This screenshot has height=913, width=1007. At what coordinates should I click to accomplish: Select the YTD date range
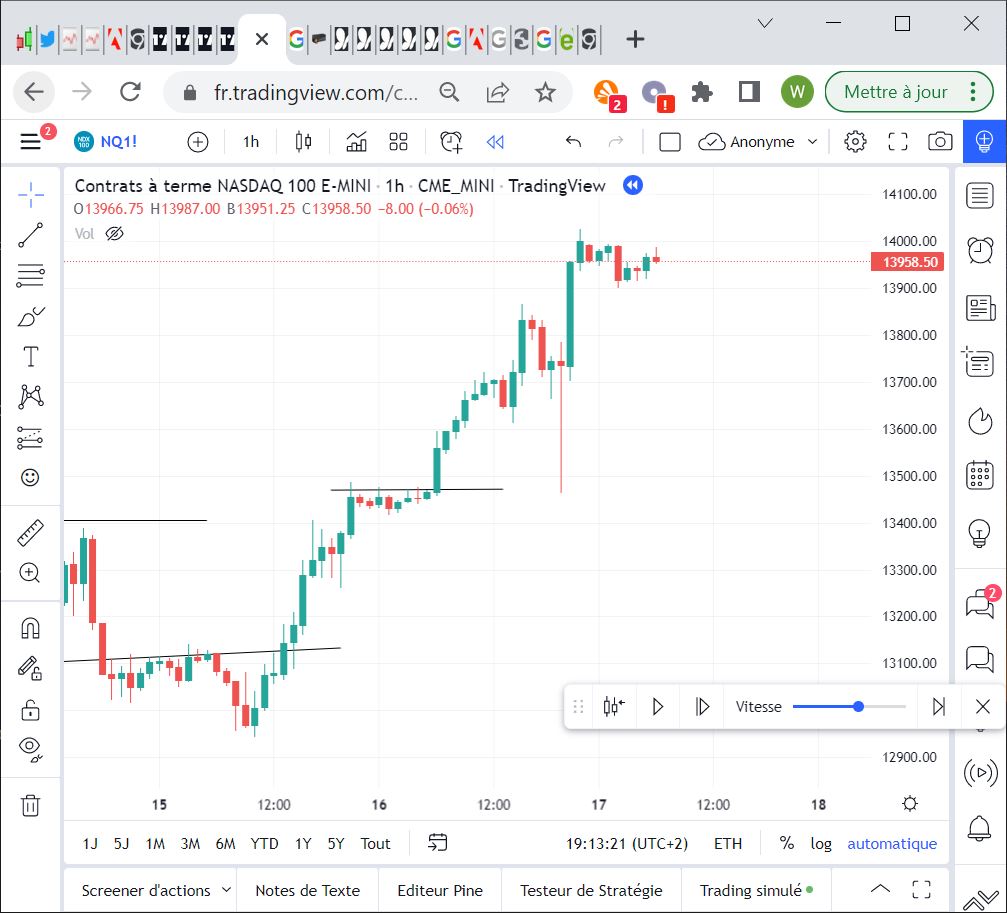click(x=264, y=844)
